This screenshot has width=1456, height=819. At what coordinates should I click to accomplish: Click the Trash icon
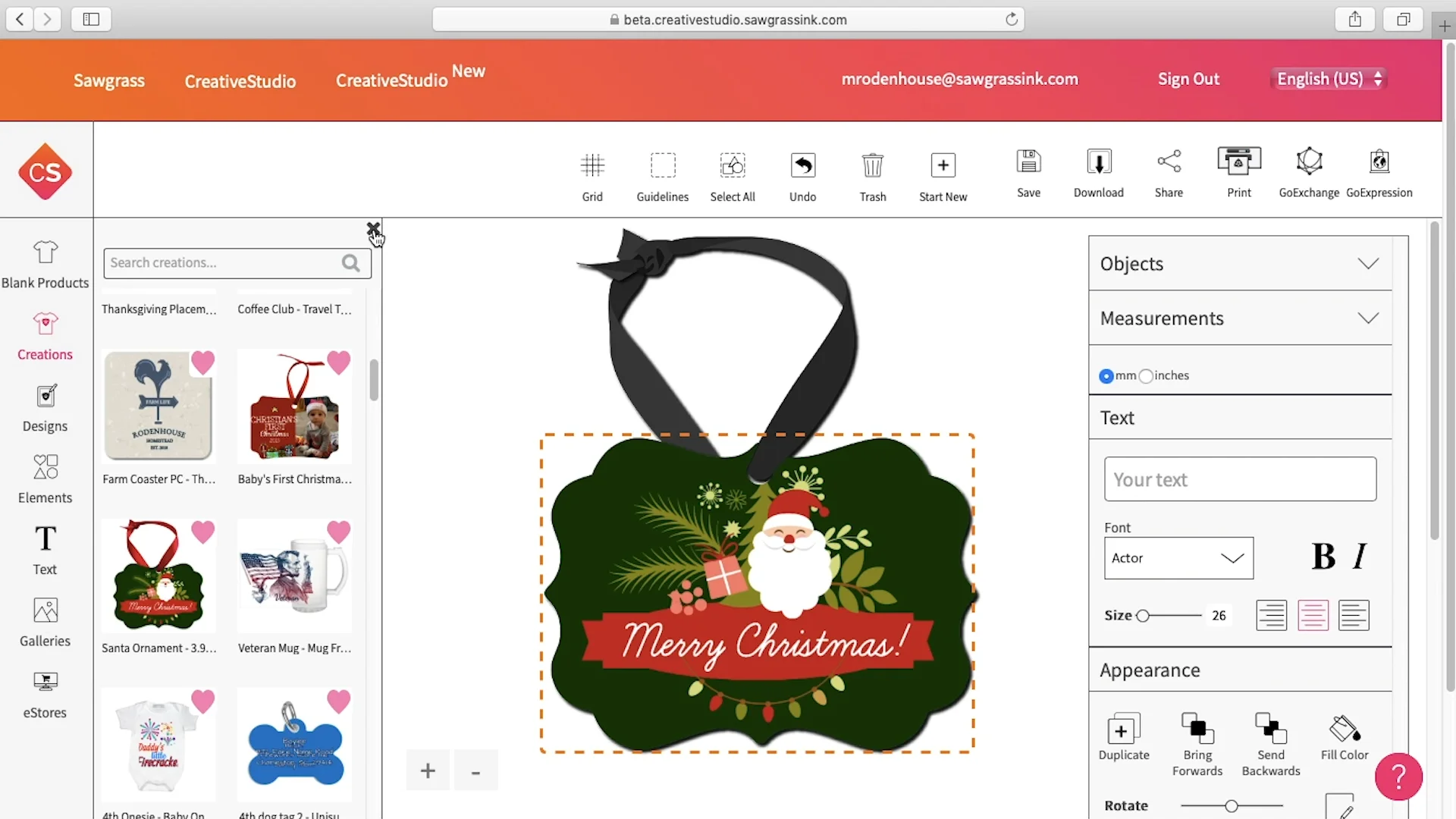872,165
